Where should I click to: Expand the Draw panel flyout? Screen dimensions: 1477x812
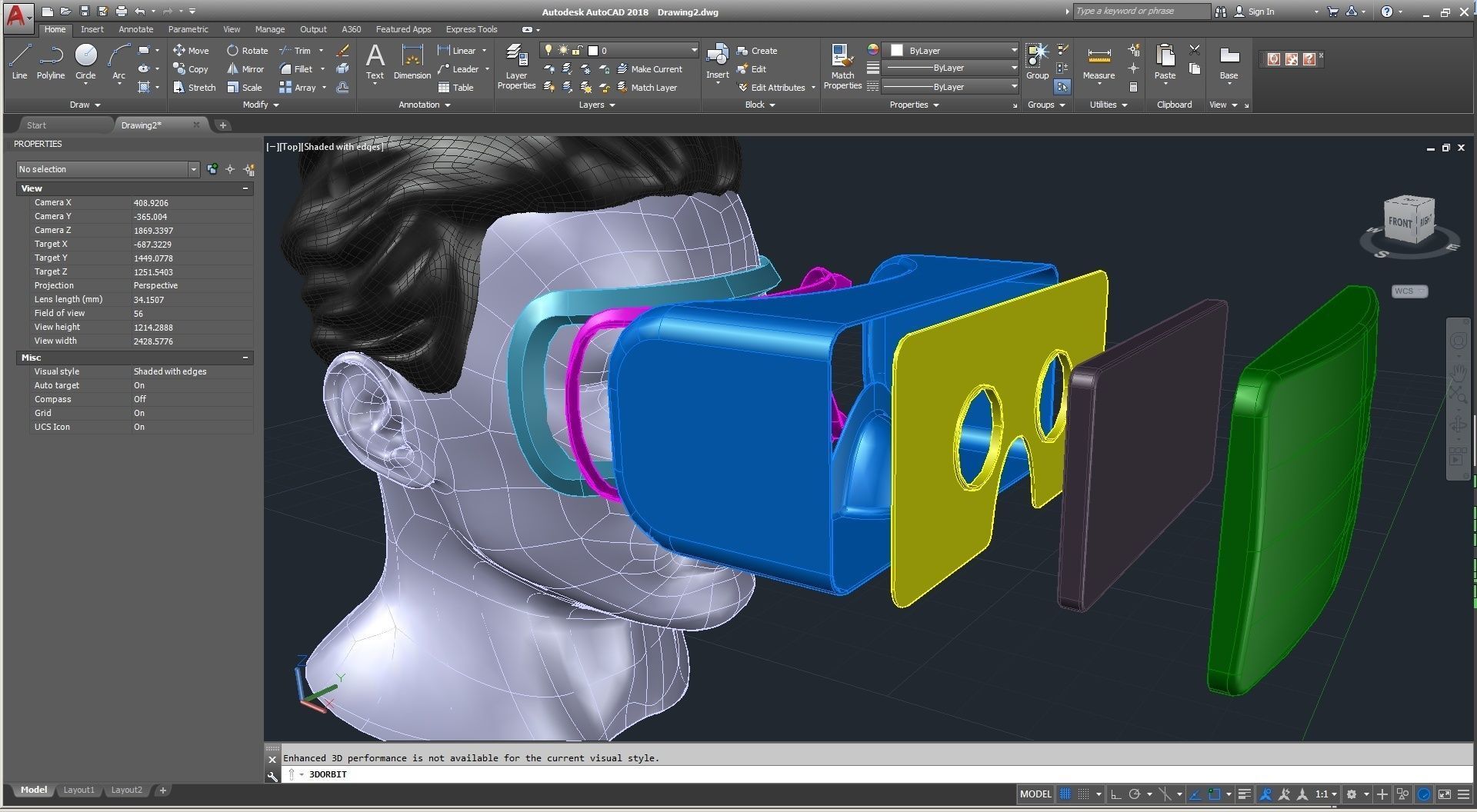click(85, 105)
